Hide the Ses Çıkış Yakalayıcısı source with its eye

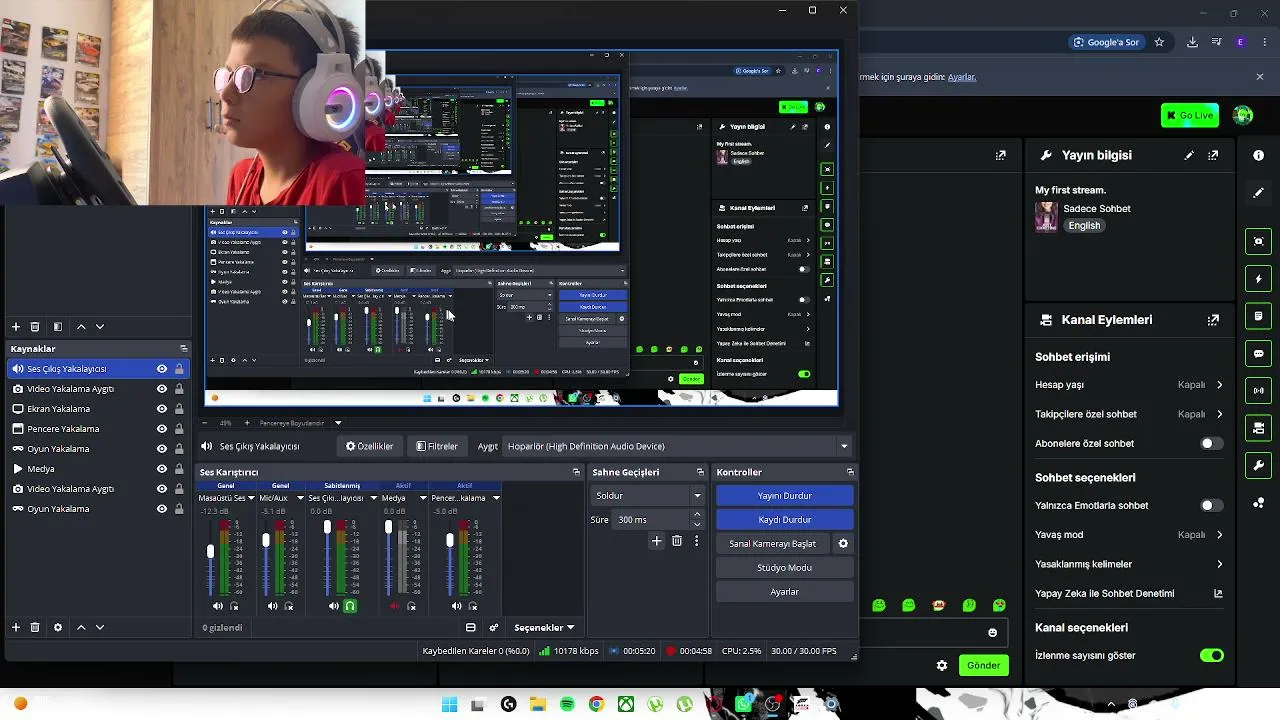coord(161,369)
